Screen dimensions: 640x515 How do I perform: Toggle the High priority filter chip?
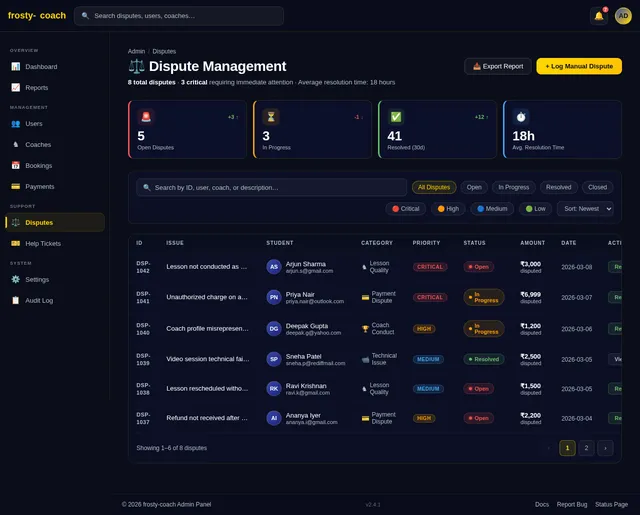449,209
